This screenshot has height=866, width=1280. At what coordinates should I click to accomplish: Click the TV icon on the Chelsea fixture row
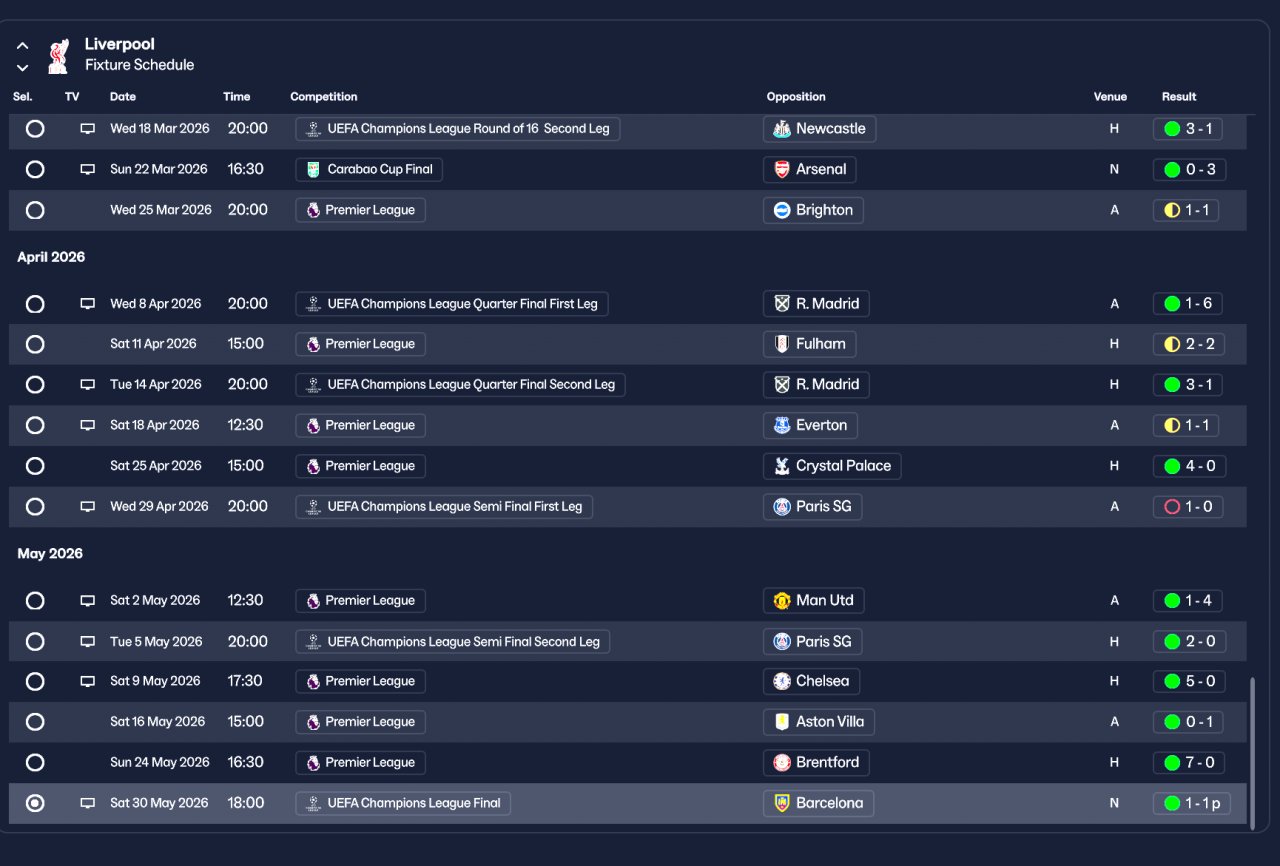[x=88, y=682]
